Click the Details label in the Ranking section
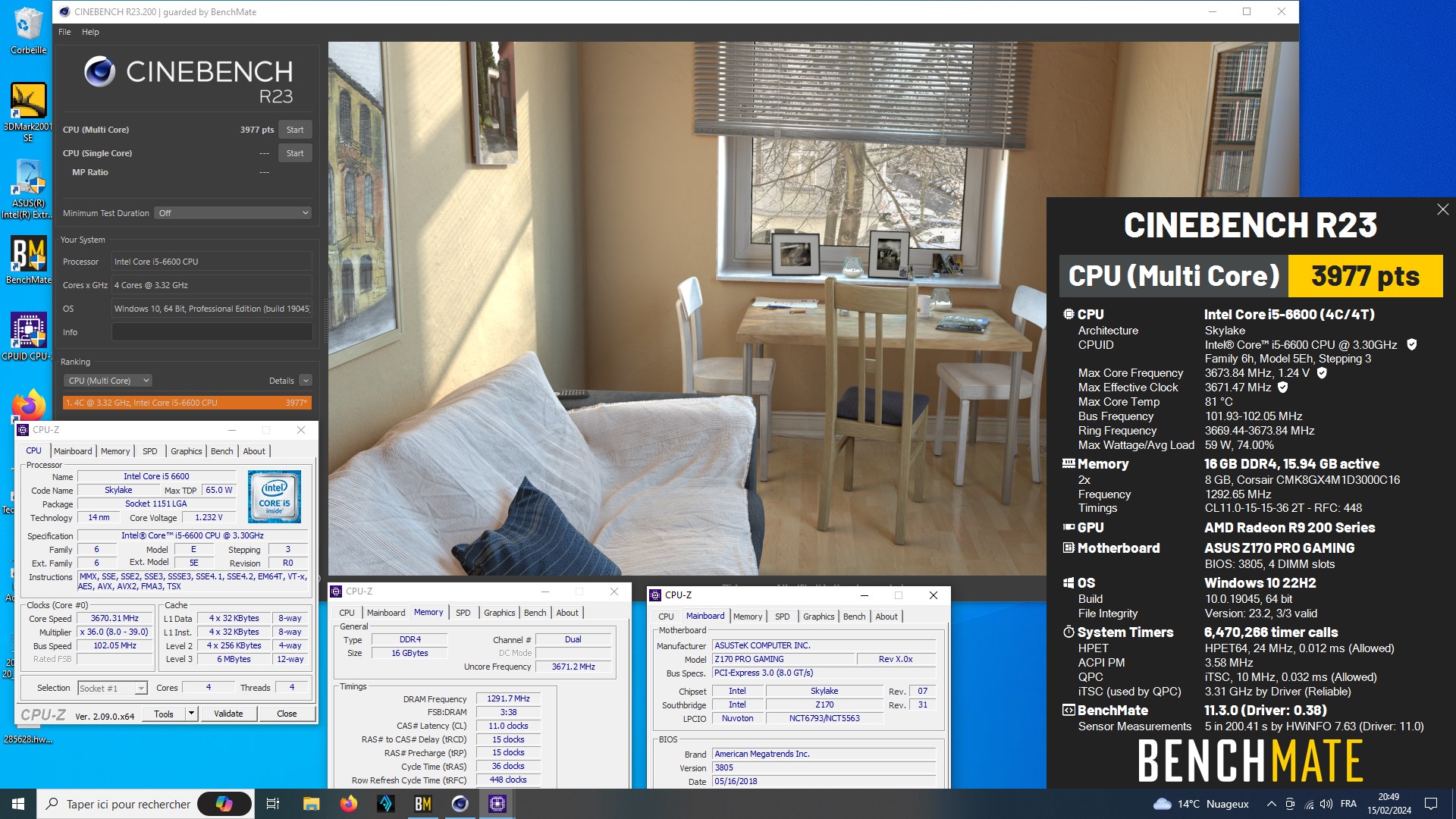This screenshot has height=819, width=1456. click(x=281, y=381)
